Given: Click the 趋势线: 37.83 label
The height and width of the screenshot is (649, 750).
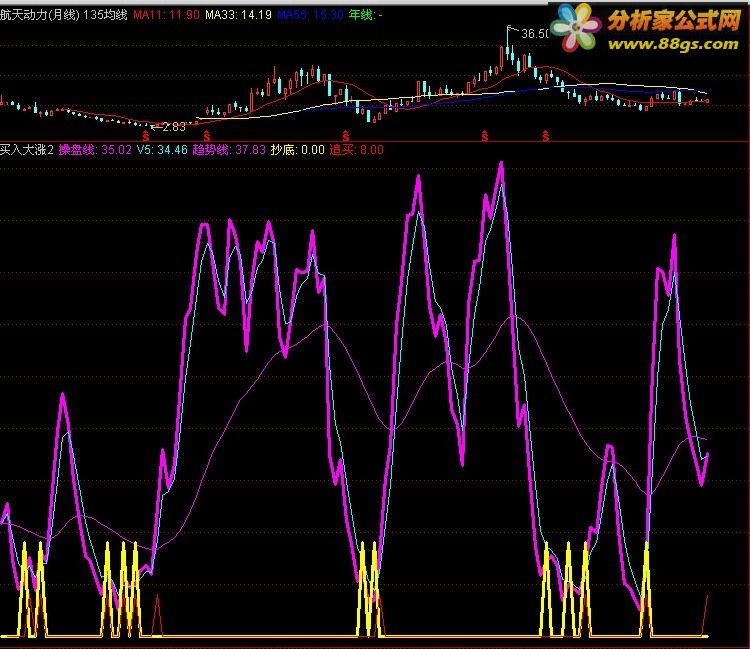Looking at the screenshot, I should [x=229, y=150].
